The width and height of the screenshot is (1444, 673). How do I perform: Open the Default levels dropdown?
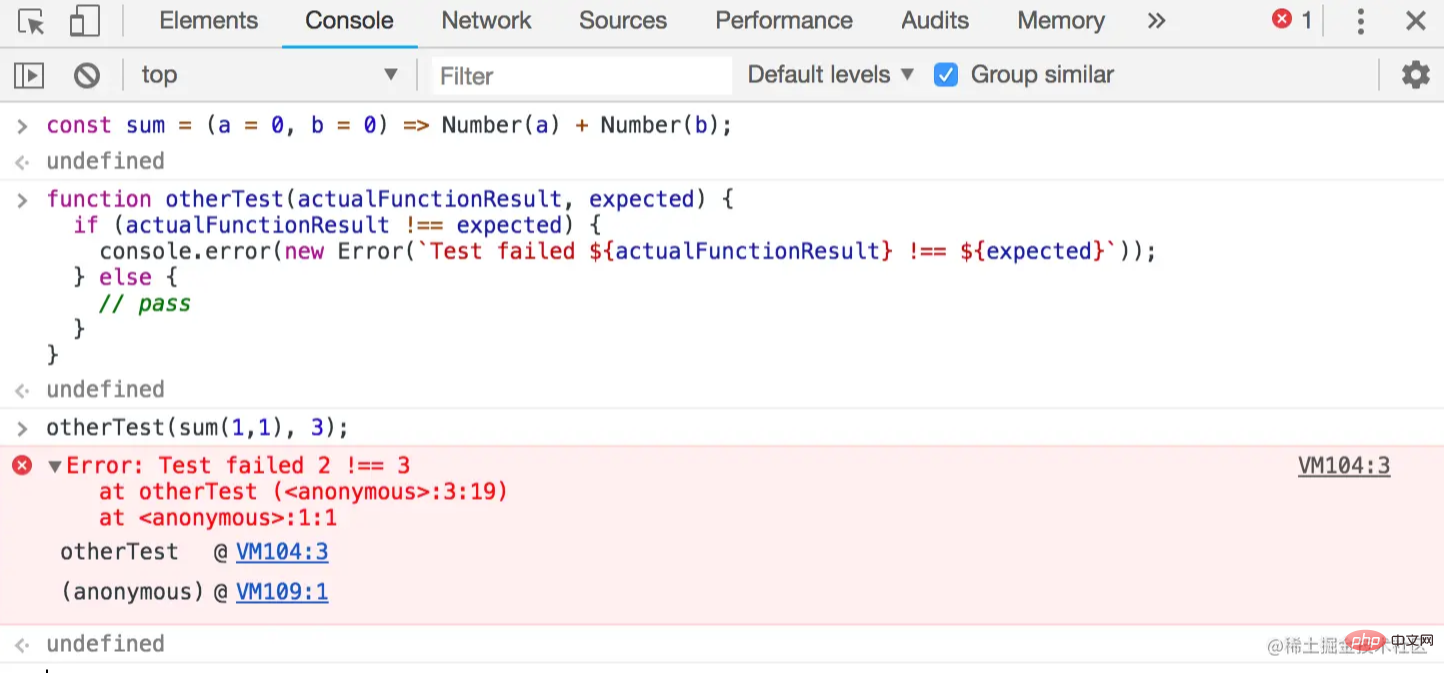tap(831, 75)
